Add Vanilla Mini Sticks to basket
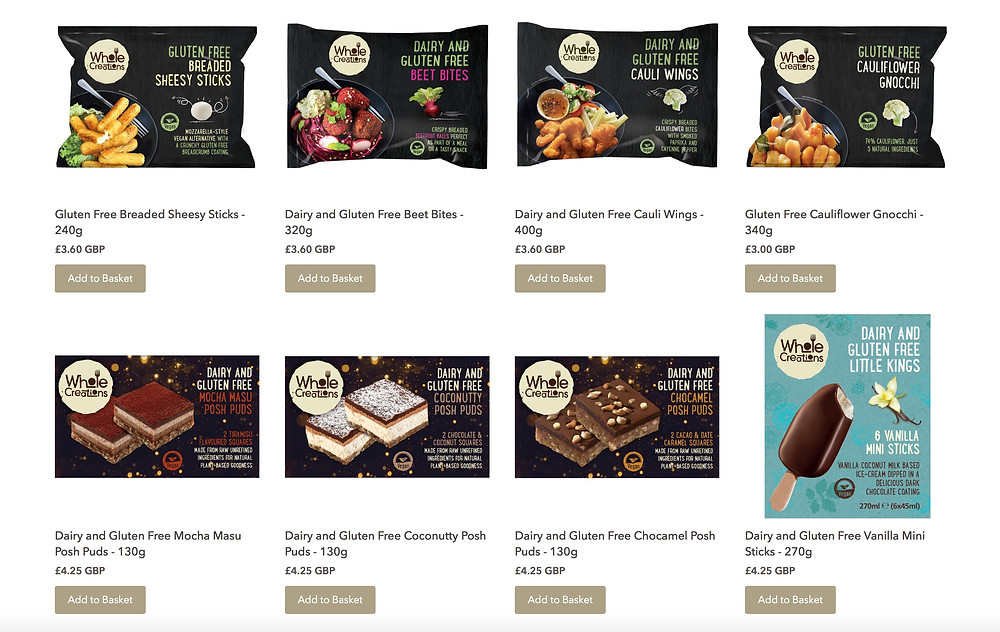1000x632 pixels. pyautogui.click(x=790, y=599)
